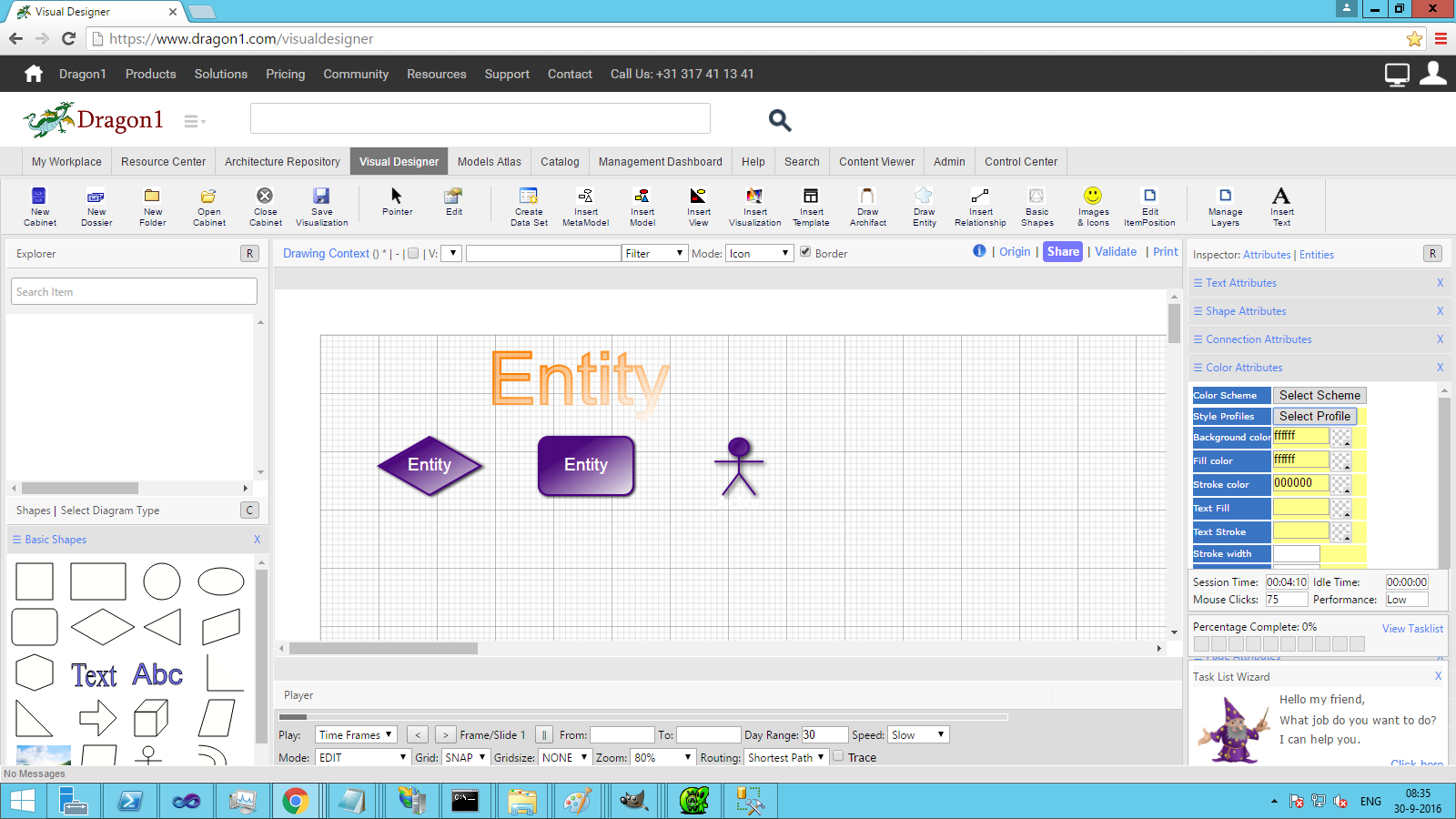This screenshot has width=1456, height=819.
Task: Click the blue info icon near Origin
Action: (x=979, y=251)
